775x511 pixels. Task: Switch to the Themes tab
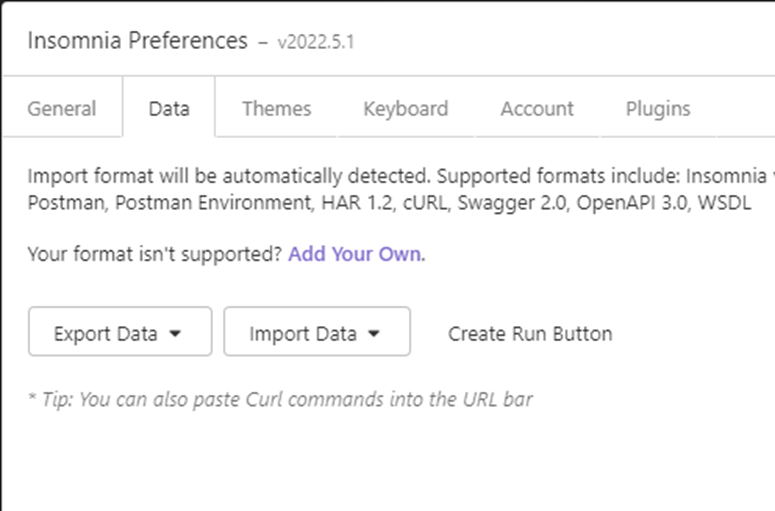tap(276, 109)
